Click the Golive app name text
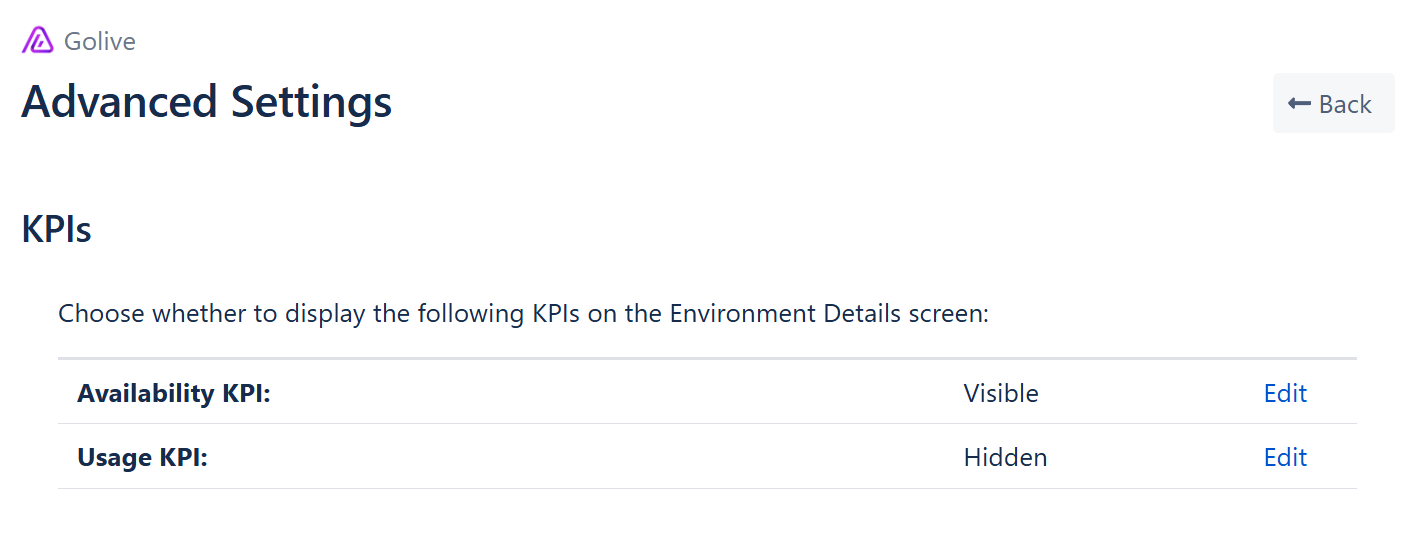Screen dimensions: 1421x540 click(x=100, y=41)
